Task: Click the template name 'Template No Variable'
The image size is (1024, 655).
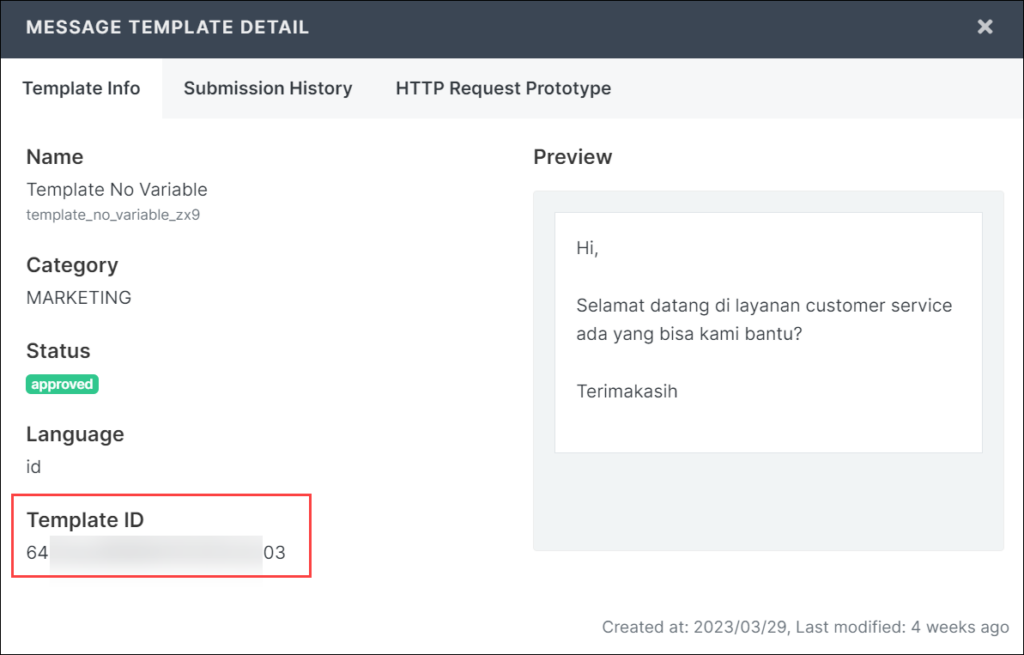Action: click(x=117, y=189)
